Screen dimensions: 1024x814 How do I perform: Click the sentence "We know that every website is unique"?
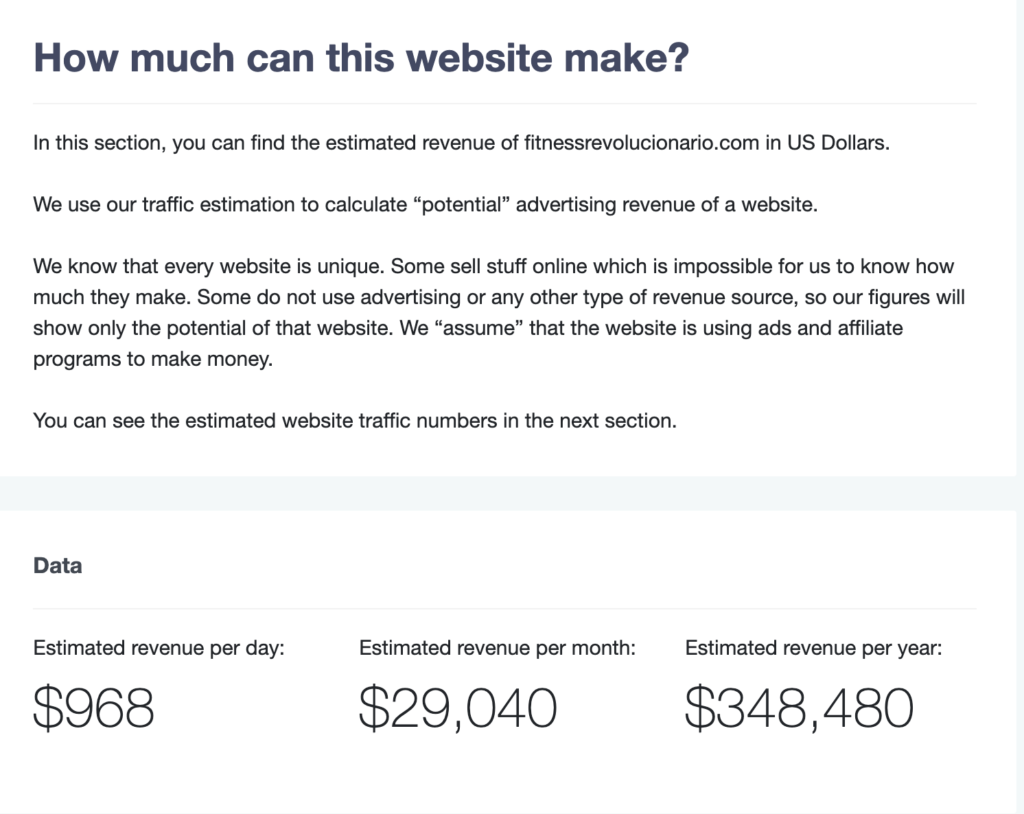pos(209,266)
